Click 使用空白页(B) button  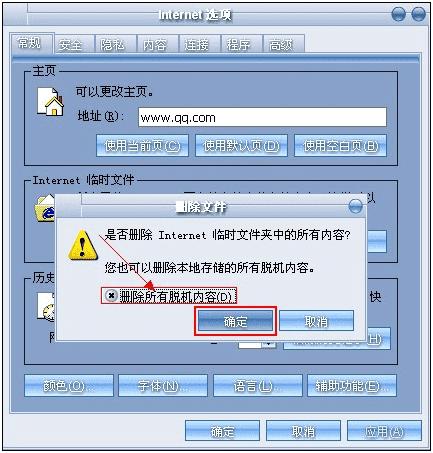(340, 146)
